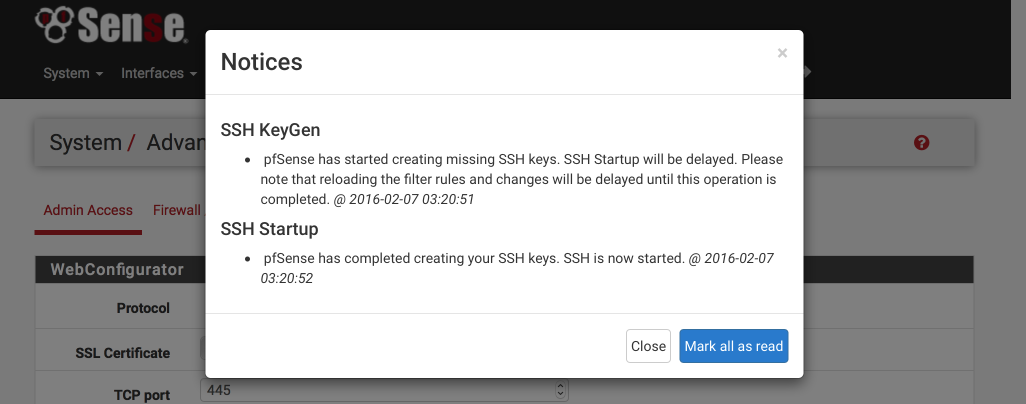Dismiss the Notices dialog with the × icon
This screenshot has width=1026, height=404.
coord(782,53)
